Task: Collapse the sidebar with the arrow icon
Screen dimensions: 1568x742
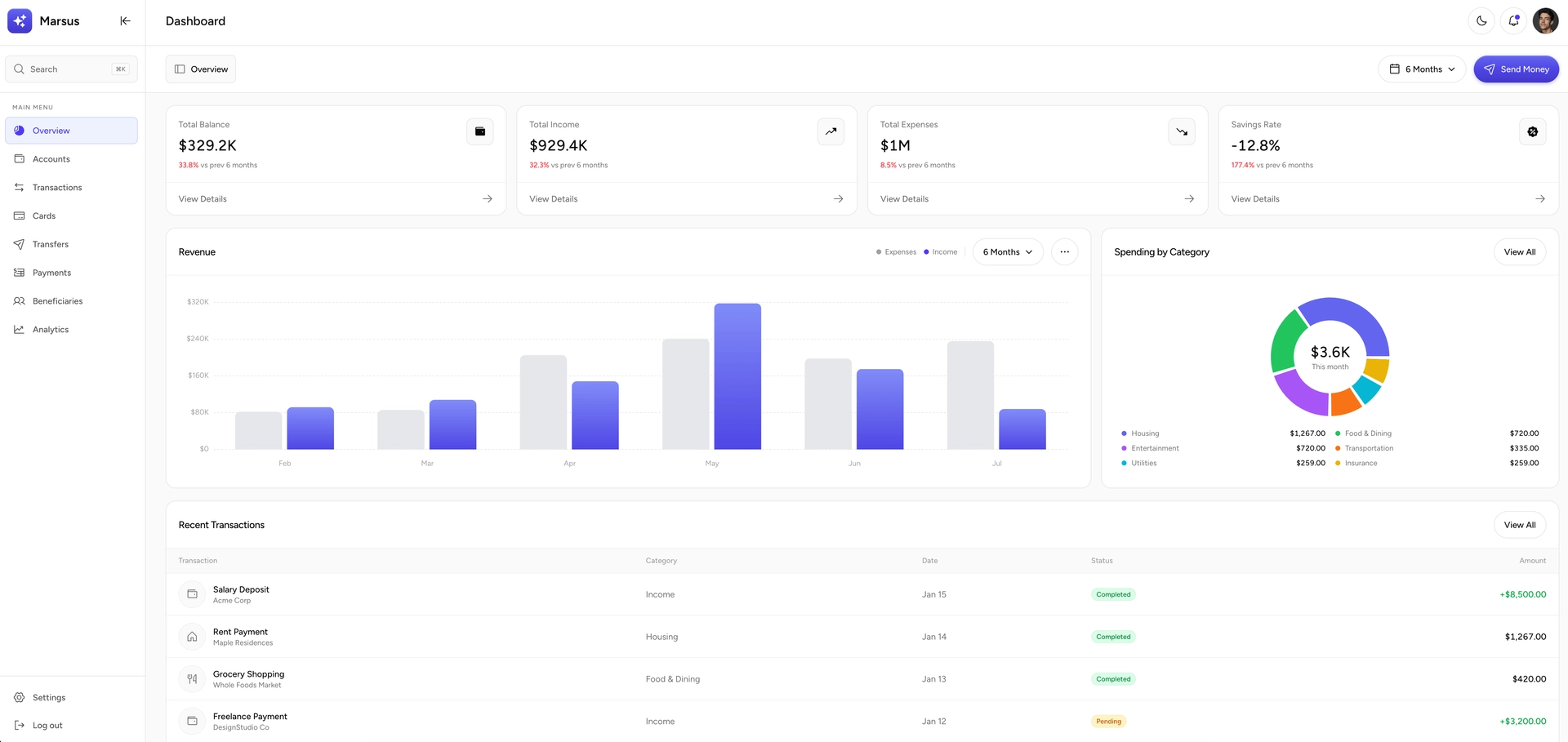Action: point(125,21)
